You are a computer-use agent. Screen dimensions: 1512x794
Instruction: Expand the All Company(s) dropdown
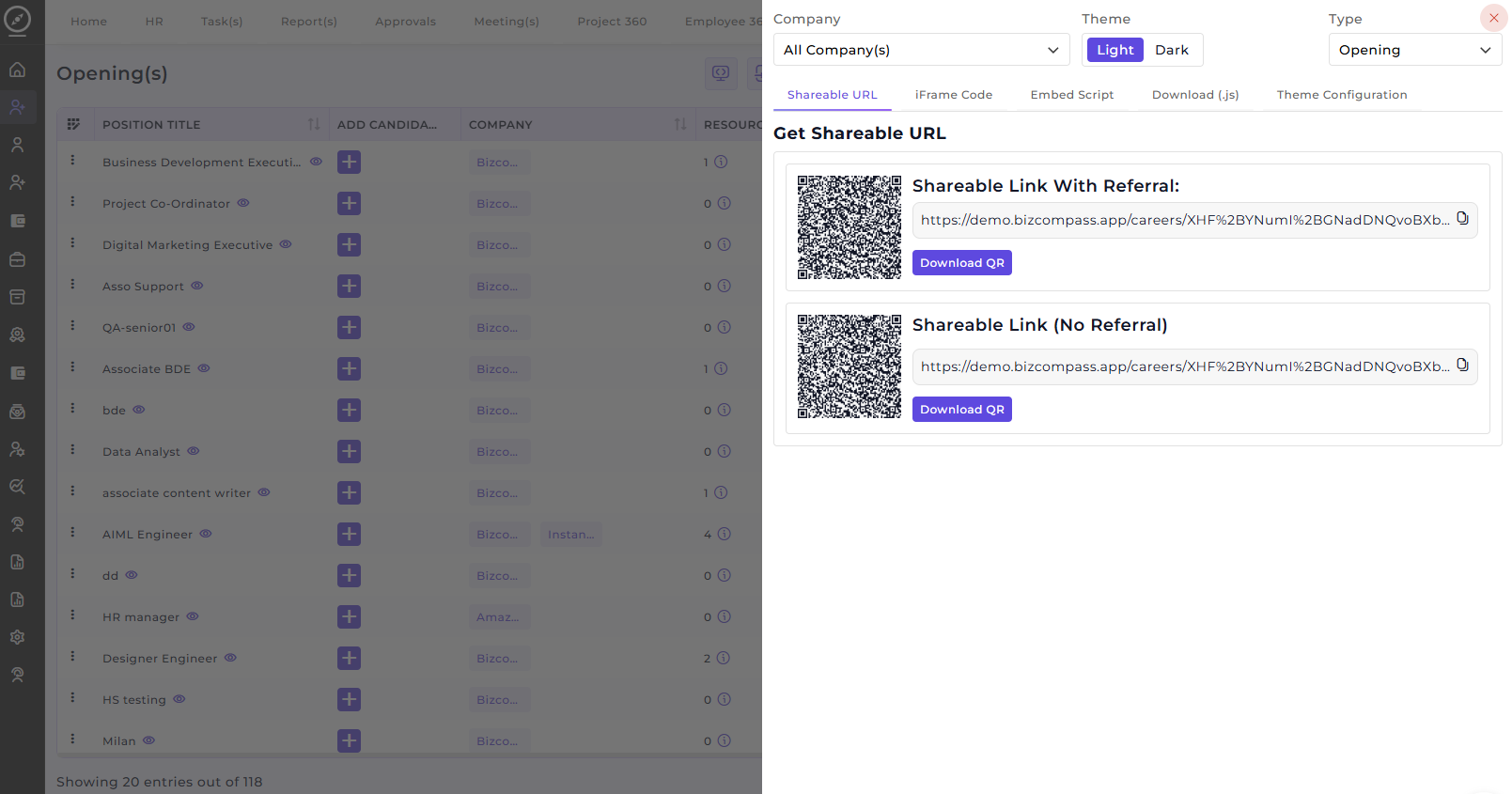(921, 50)
